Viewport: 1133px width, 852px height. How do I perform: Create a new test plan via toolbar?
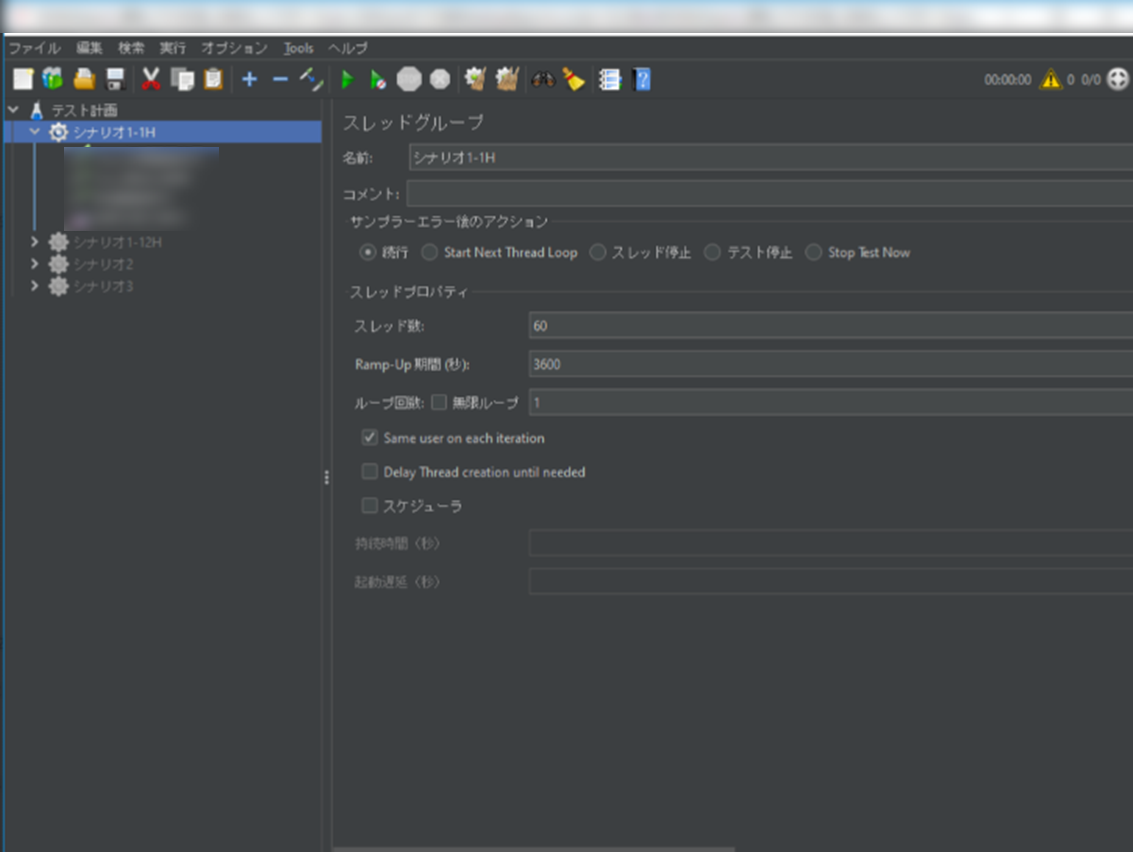pyautogui.click(x=23, y=79)
